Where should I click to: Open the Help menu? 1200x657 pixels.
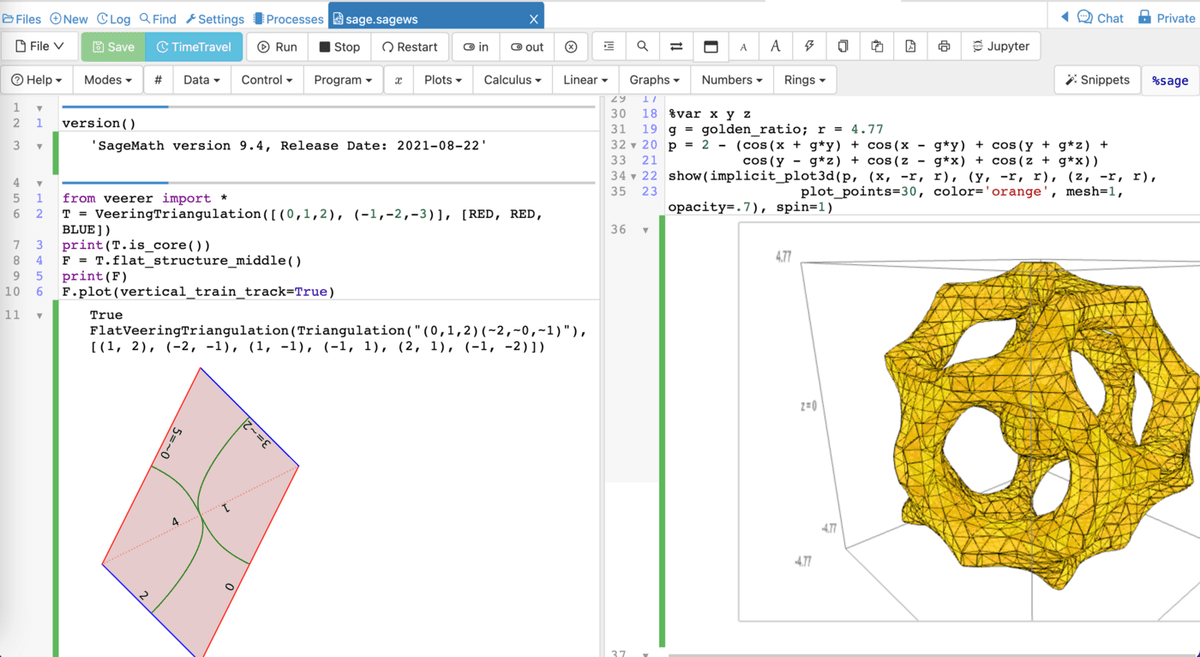click(x=36, y=79)
